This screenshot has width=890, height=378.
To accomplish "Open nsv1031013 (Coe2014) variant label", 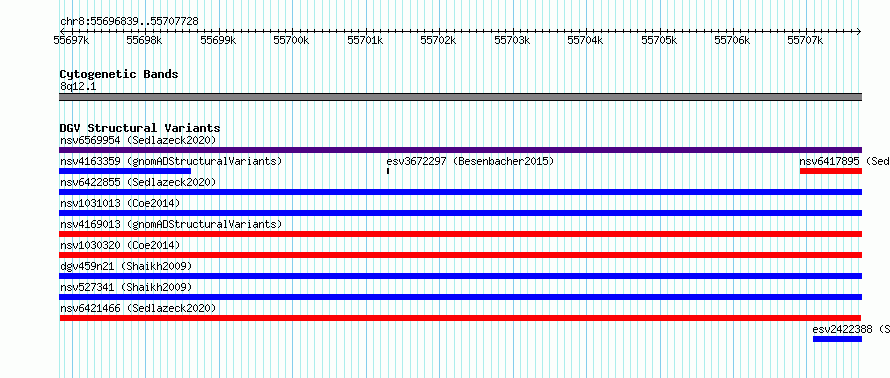I will [120, 203].
